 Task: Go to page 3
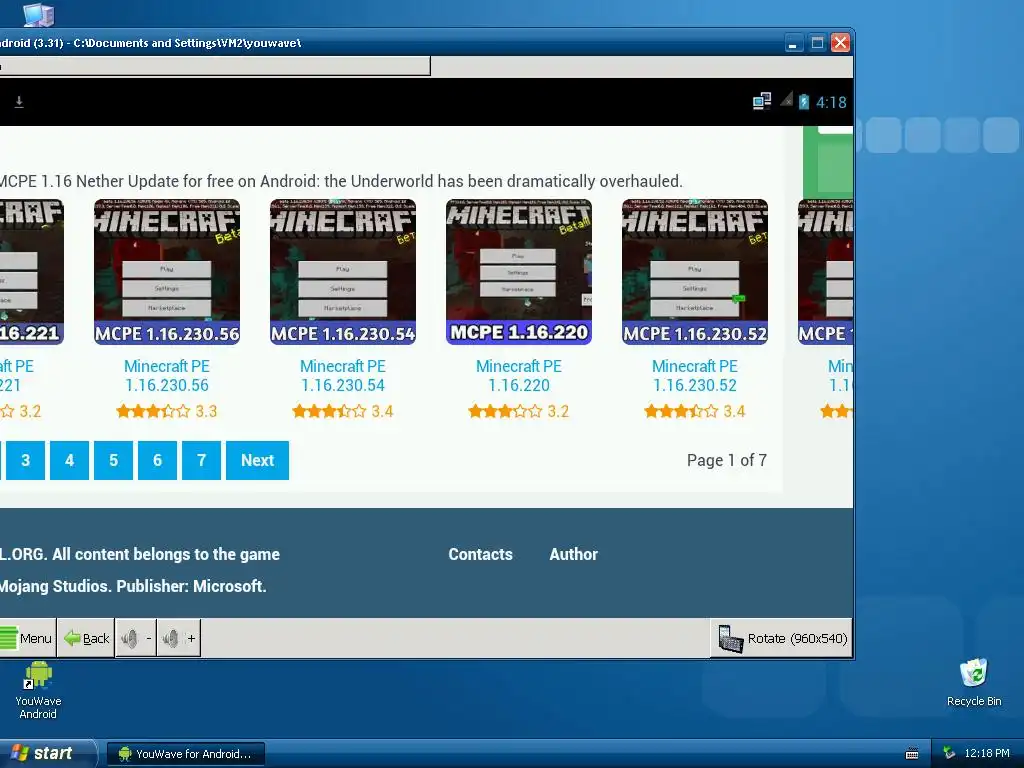[25, 460]
